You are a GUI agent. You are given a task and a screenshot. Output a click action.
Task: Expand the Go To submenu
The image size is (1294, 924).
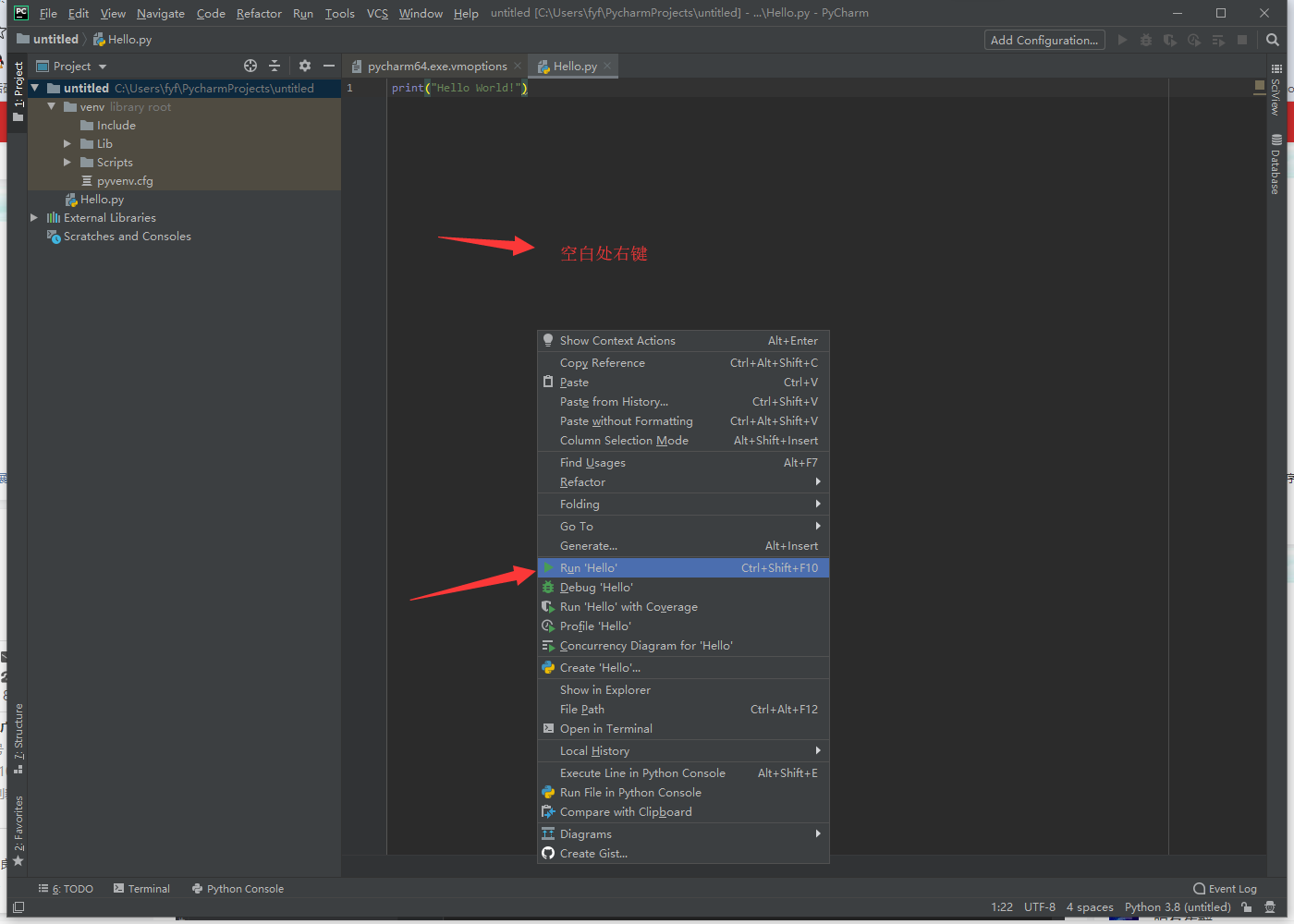(x=683, y=526)
